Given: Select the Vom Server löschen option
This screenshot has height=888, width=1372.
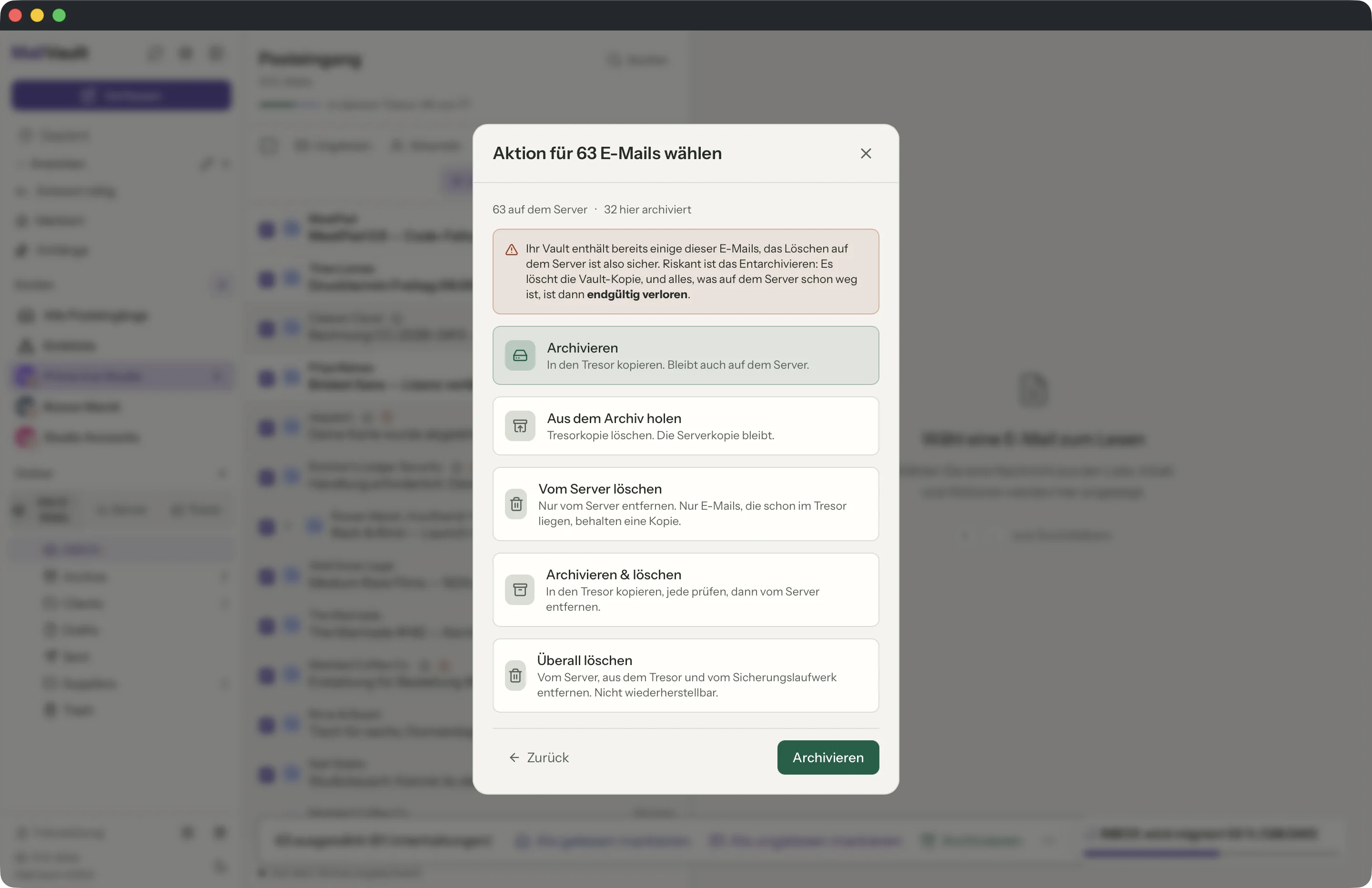Looking at the screenshot, I should (686, 504).
